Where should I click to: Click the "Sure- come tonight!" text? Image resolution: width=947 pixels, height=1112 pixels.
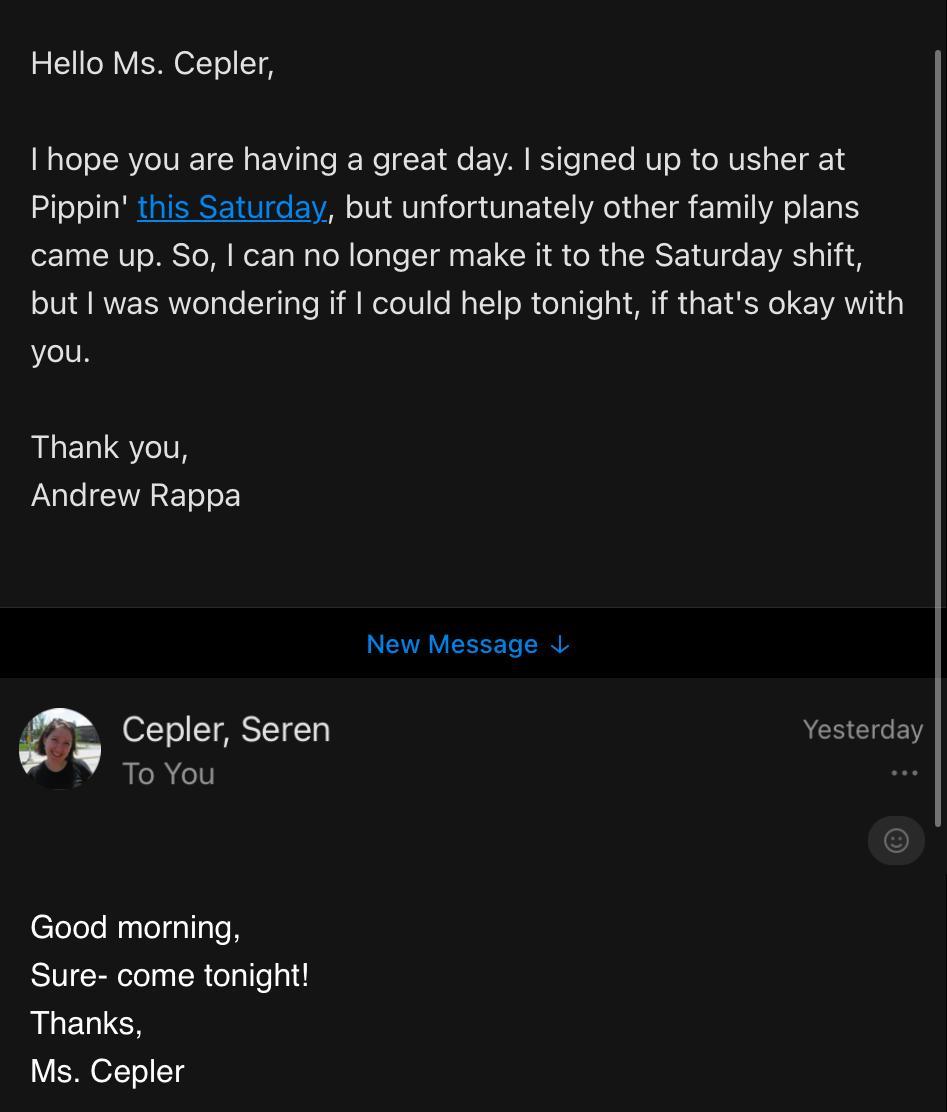pos(170,975)
